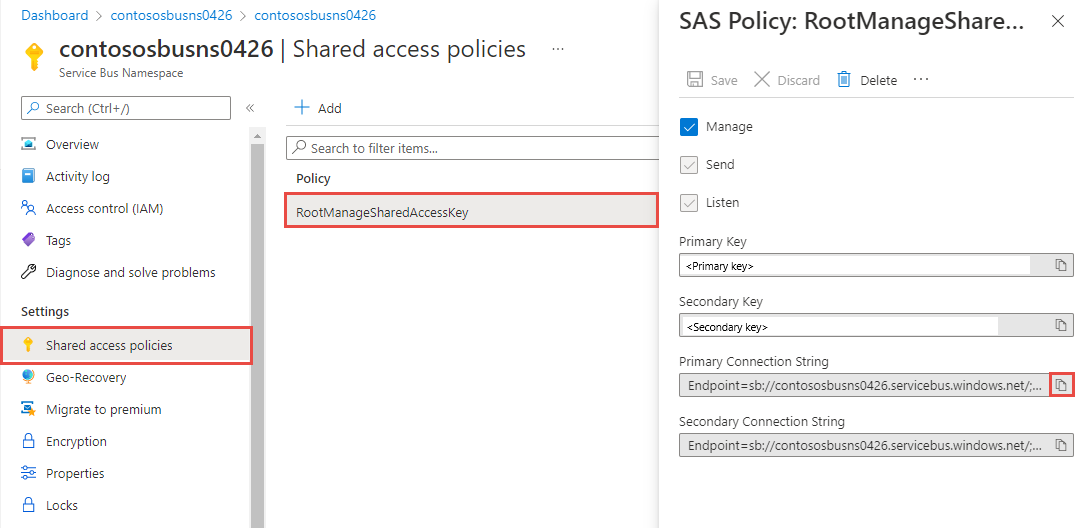Copy the Secondary Key value

point(1061,325)
